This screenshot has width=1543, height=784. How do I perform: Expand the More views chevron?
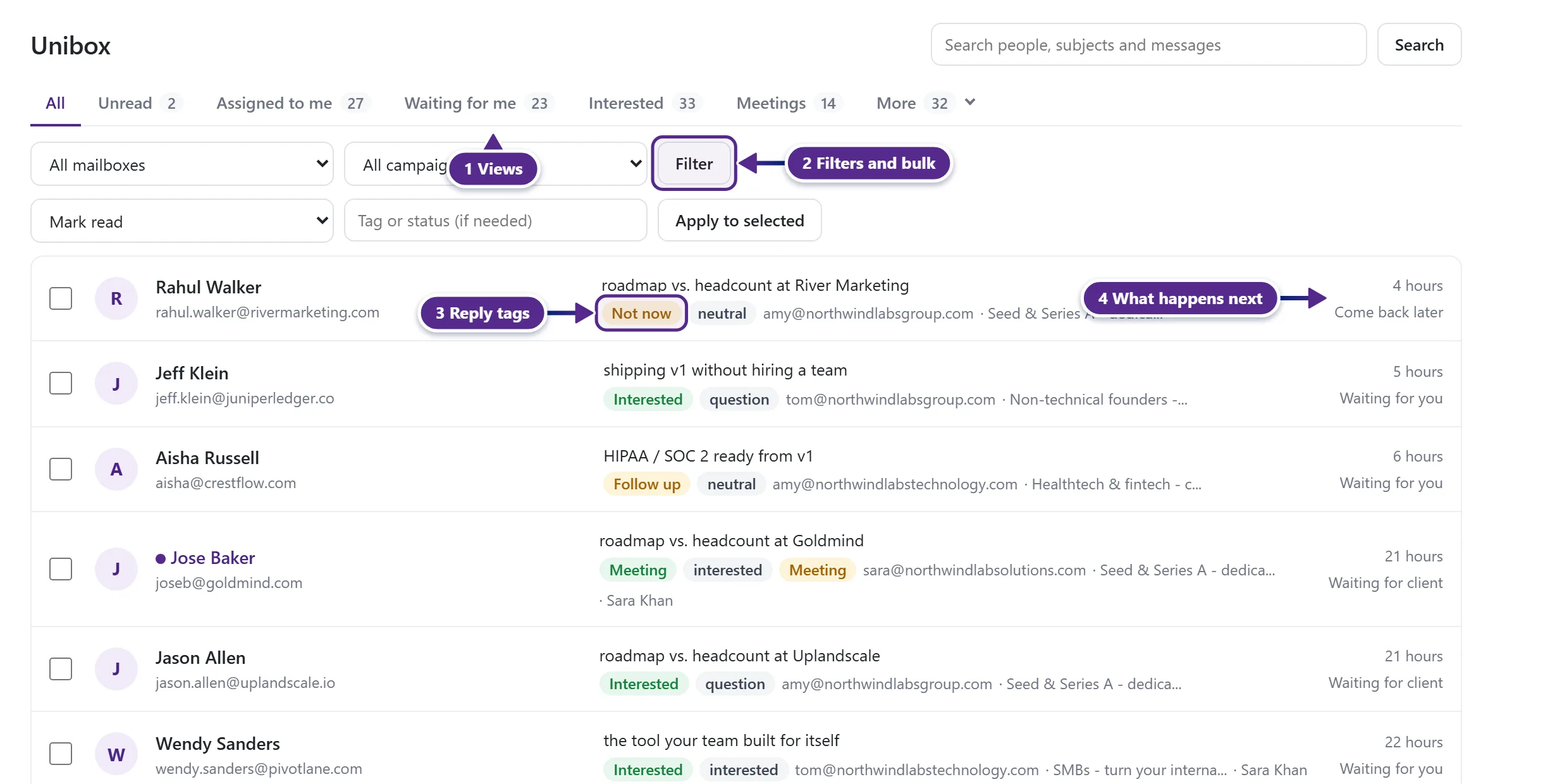(x=970, y=102)
